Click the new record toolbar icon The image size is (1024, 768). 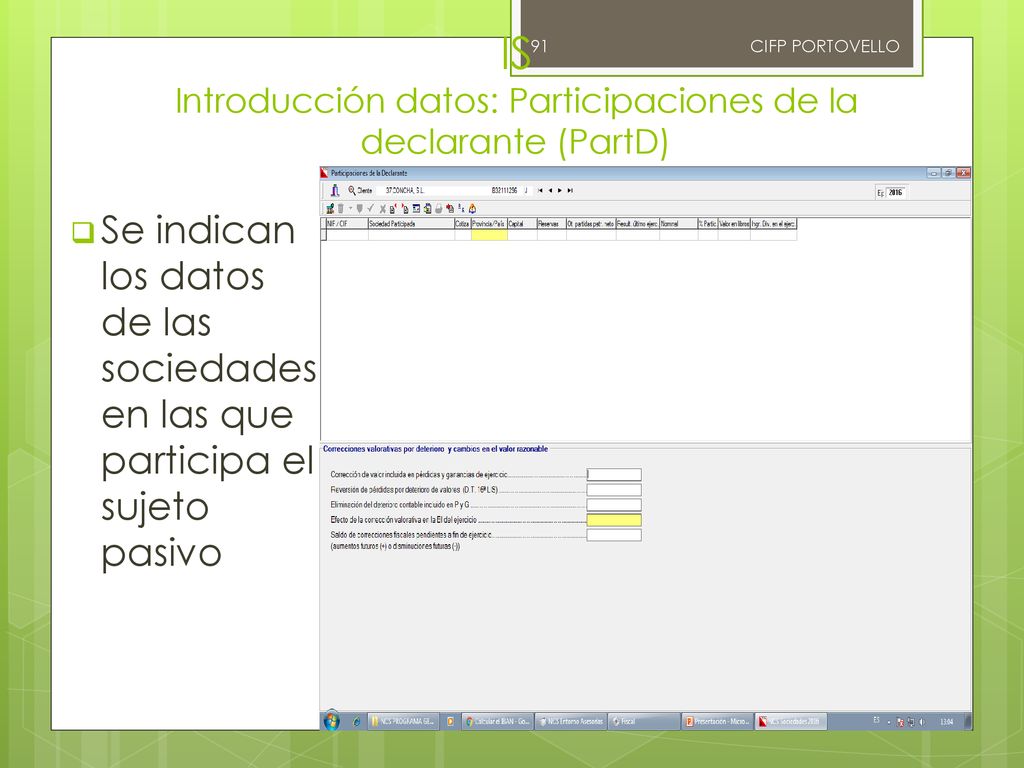tap(330, 209)
